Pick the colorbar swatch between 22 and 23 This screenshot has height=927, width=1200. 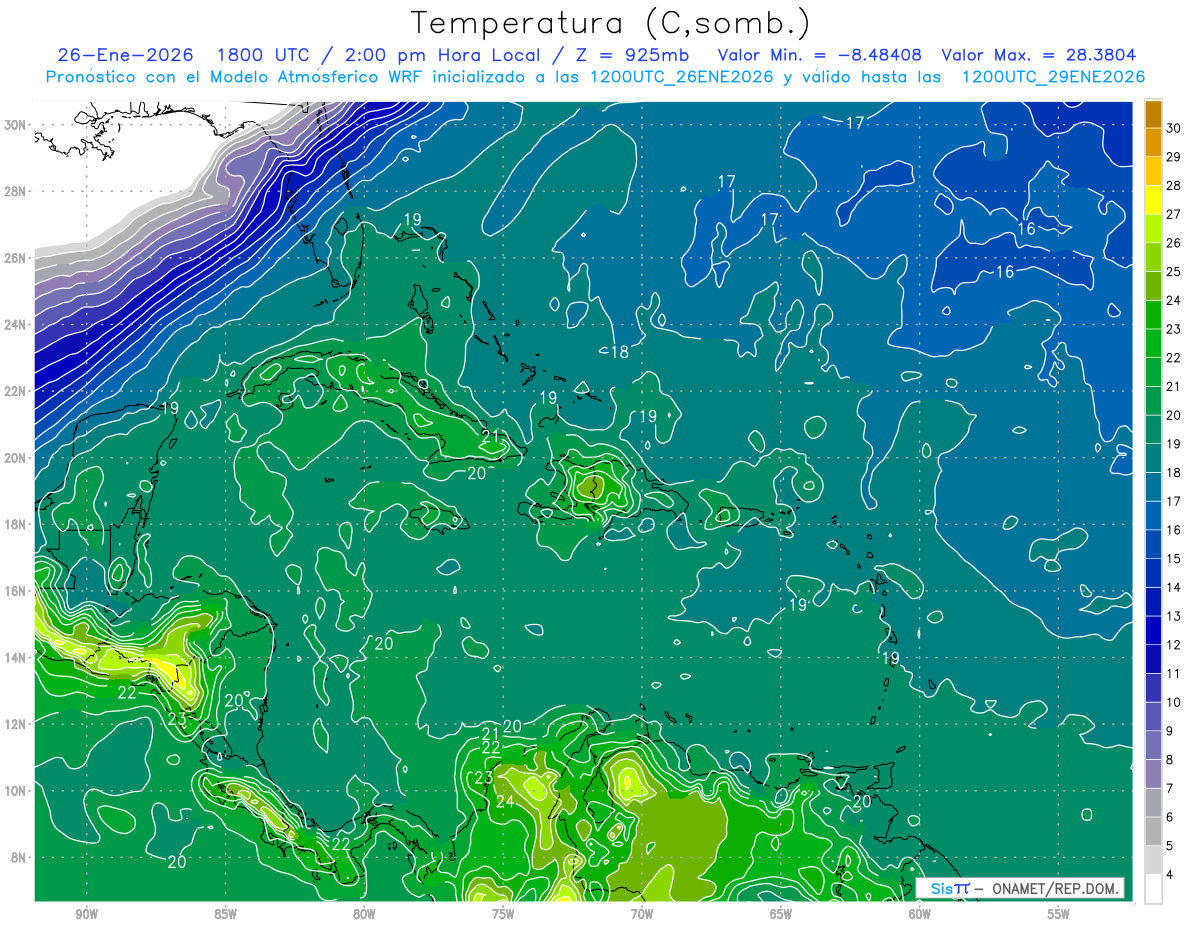1154,343
